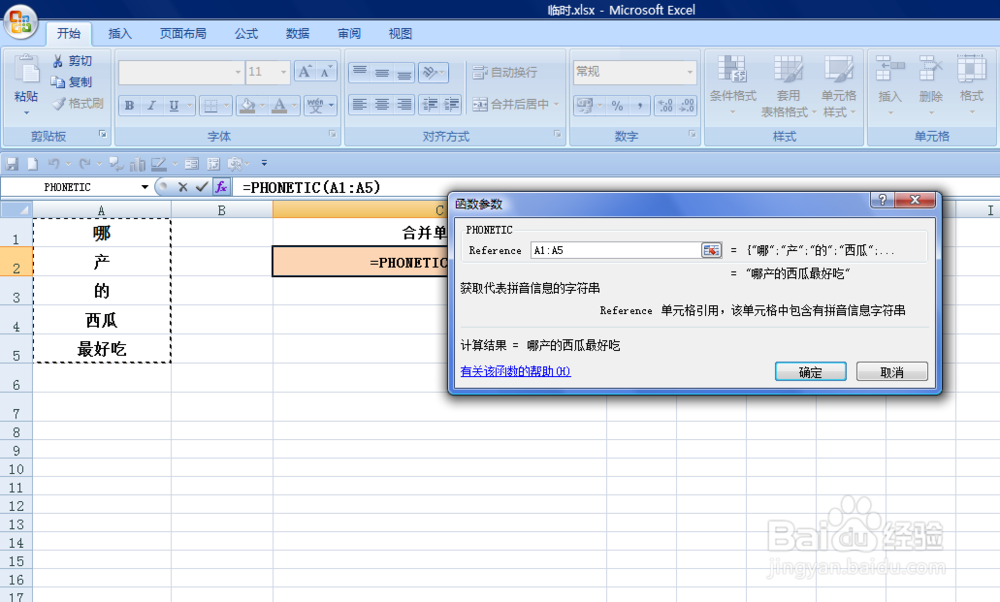This screenshot has width=1000, height=602.
Task: Copy using the 复制 icon
Action: click(72, 82)
